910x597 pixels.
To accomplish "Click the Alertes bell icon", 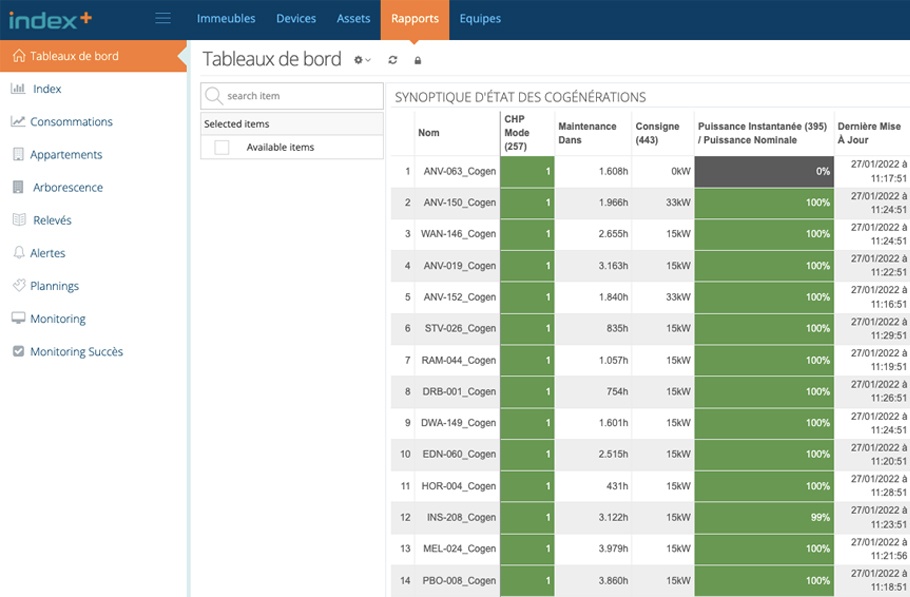I will [x=18, y=253].
